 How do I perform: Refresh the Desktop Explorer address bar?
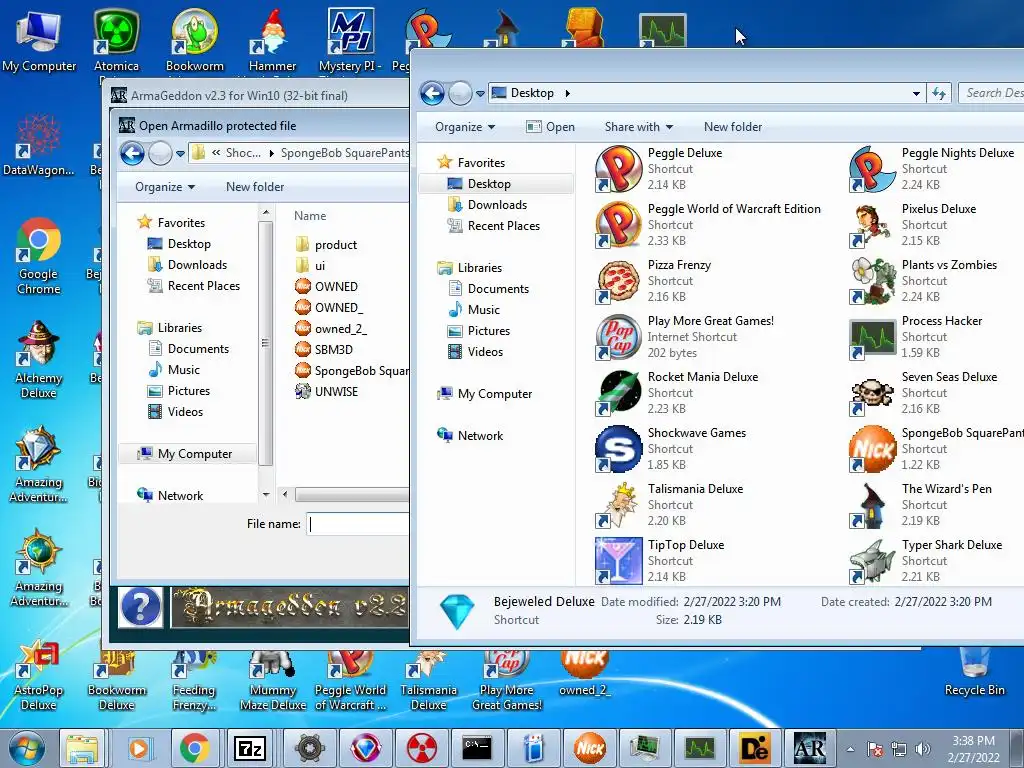pyautogui.click(x=938, y=93)
